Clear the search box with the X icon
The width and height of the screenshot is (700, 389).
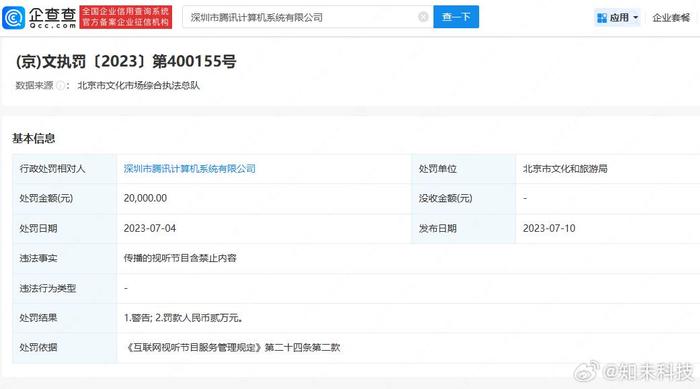pyautogui.click(x=423, y=17)
